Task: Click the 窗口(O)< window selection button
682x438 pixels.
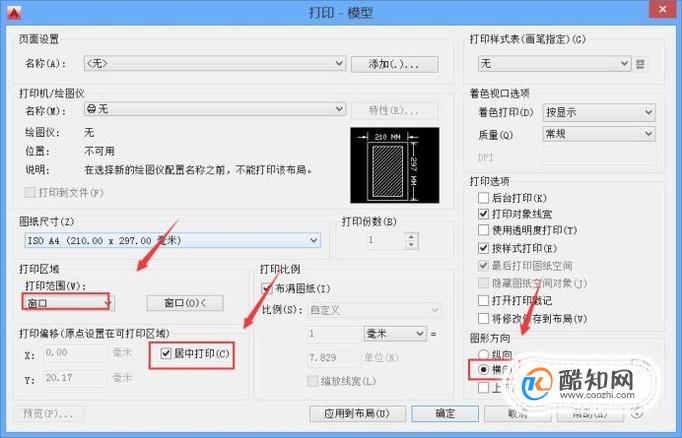Action: pyautogui.click(x=185, y=303)
